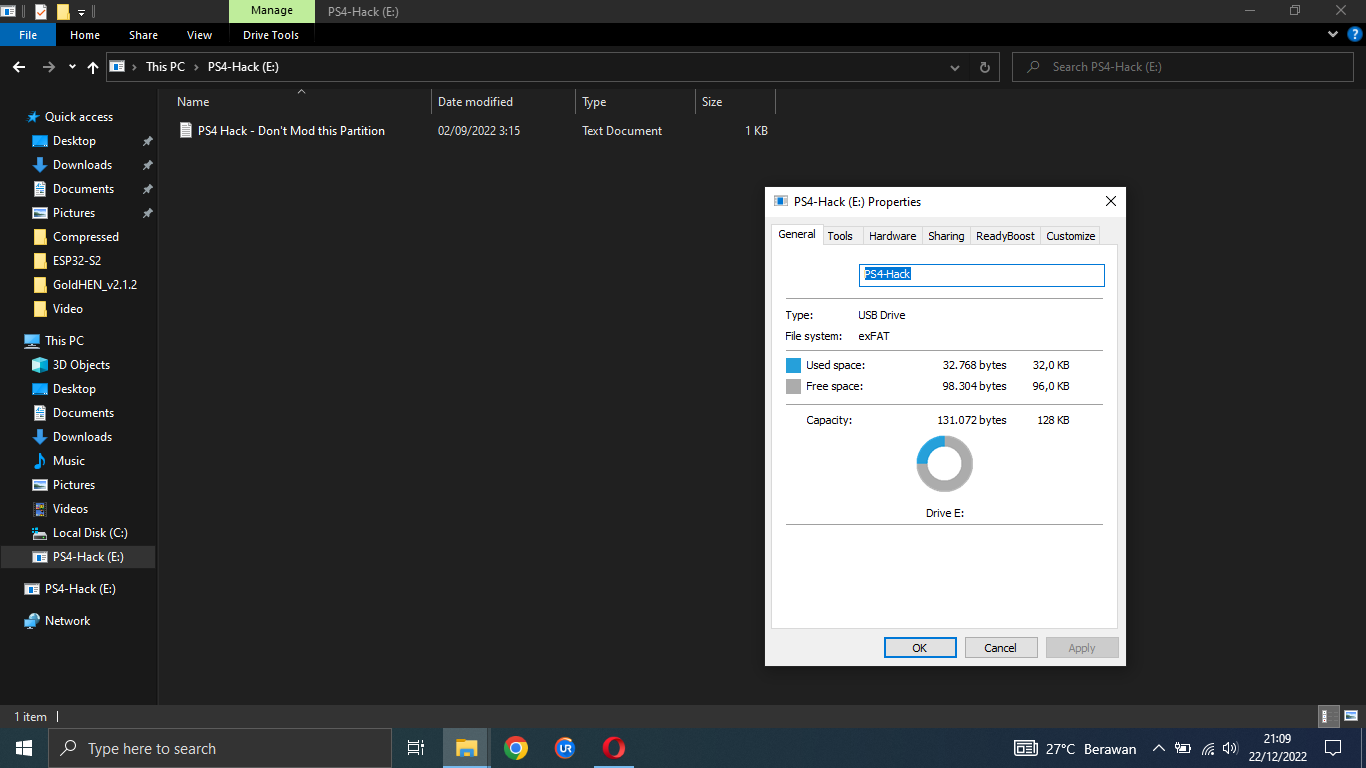The height and width of the screenshot is (768, 1366).
Task: Switch to the Tools tab in Properties
Action: [x=840, y=236]
